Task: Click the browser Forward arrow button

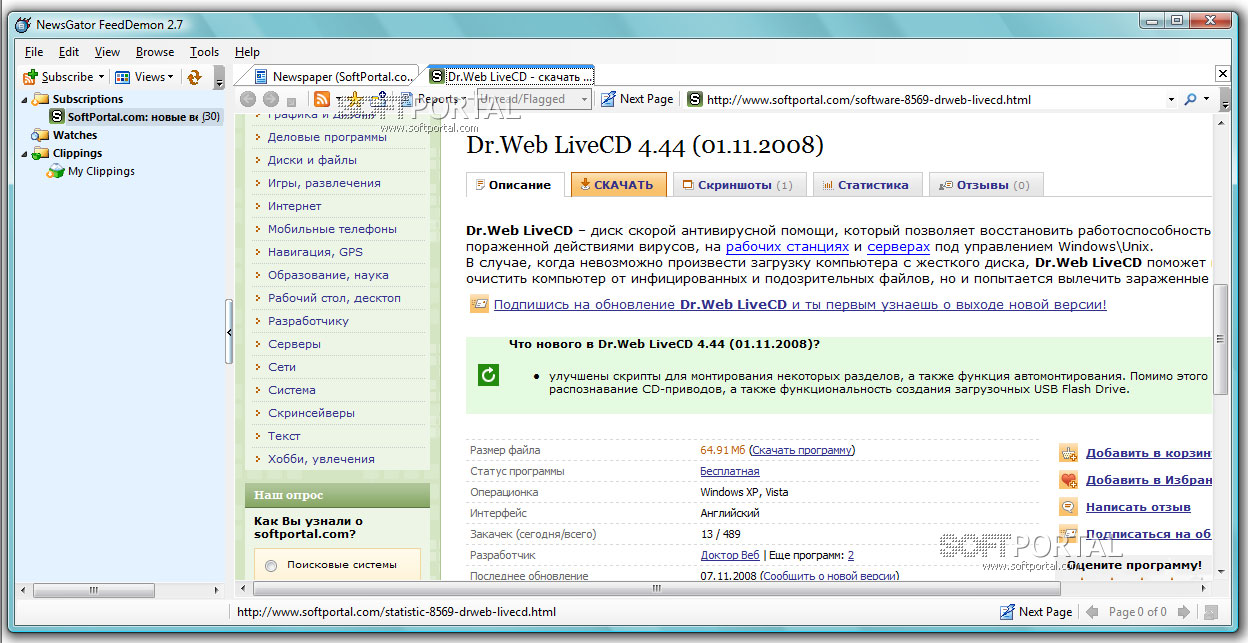Action: coord(270,99)
